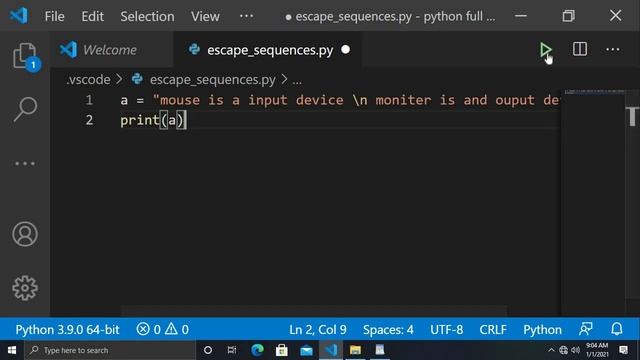The image size is (640, 360).
Task: Click the editor horizontal scrollbar
Action: [313, 311]
